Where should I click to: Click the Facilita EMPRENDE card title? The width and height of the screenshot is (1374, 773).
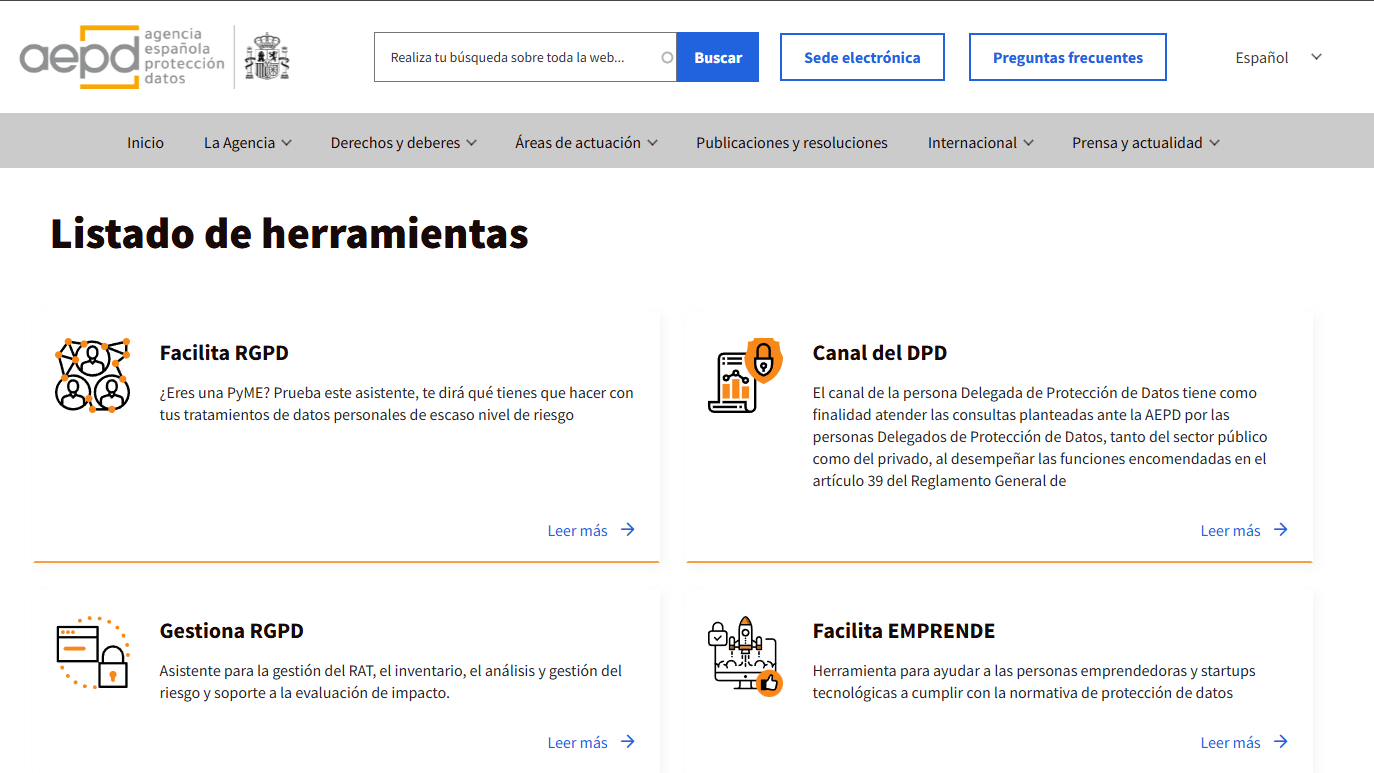(x=904, y=631)
